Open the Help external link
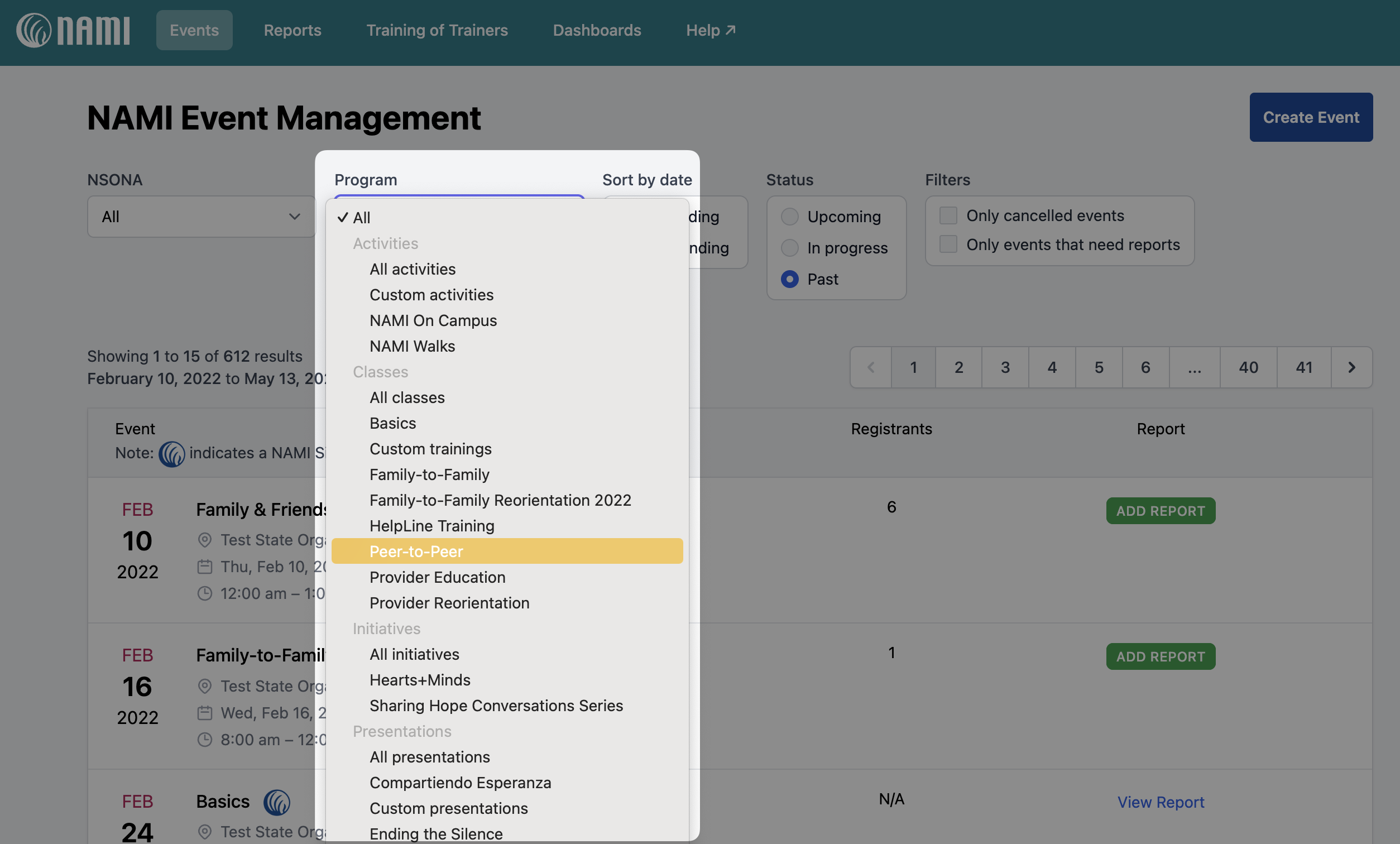The image size is (1400, 844). pyautogui.click(x=710, y=30)
